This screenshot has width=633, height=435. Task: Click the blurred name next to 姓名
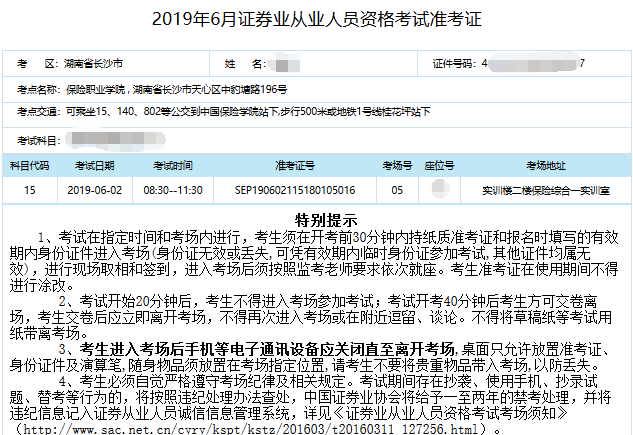[x=281, y=64]
